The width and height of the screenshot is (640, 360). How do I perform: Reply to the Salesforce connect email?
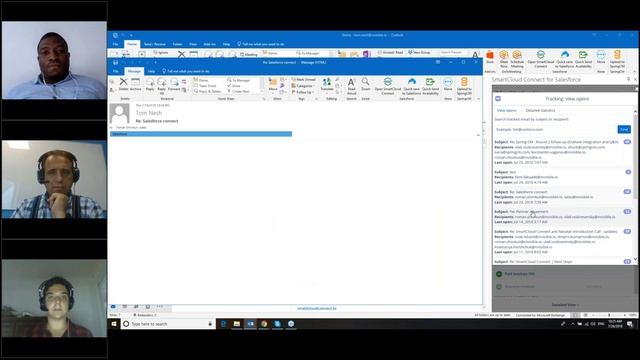[150, 84]
